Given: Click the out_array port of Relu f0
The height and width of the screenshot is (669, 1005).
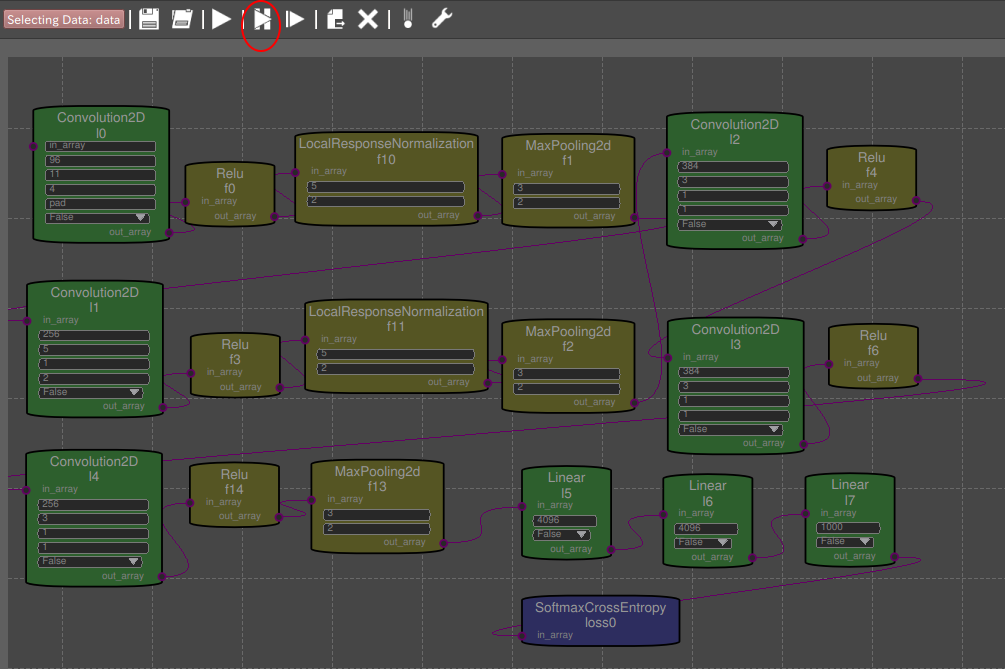Looking at the screenshot, I should click(274, 216).
